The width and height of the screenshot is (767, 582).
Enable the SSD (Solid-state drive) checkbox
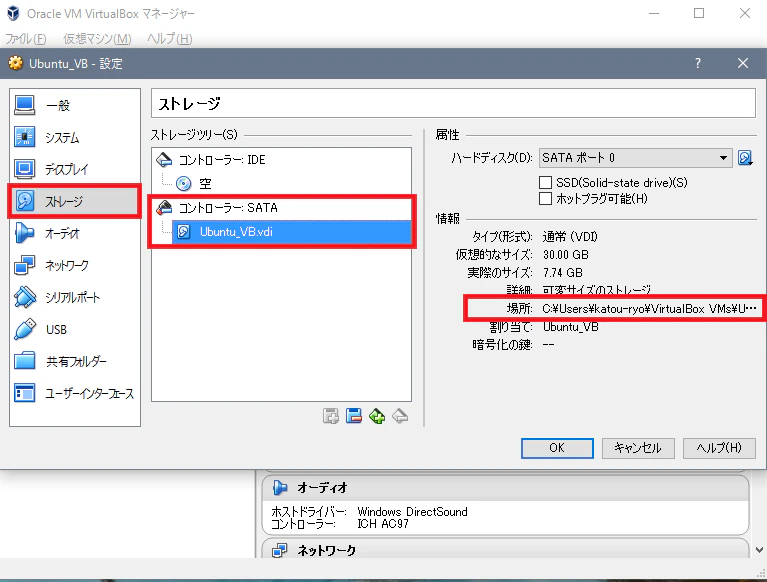pos(545,182)
